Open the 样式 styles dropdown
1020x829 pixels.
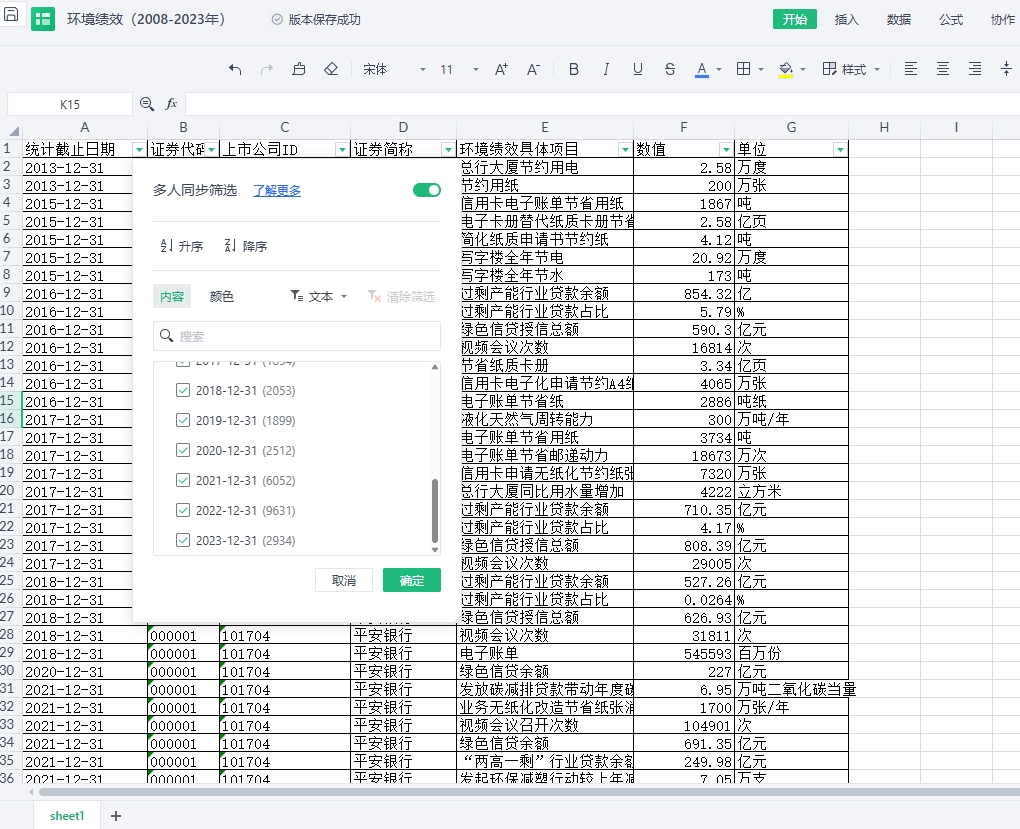(851, 69)
